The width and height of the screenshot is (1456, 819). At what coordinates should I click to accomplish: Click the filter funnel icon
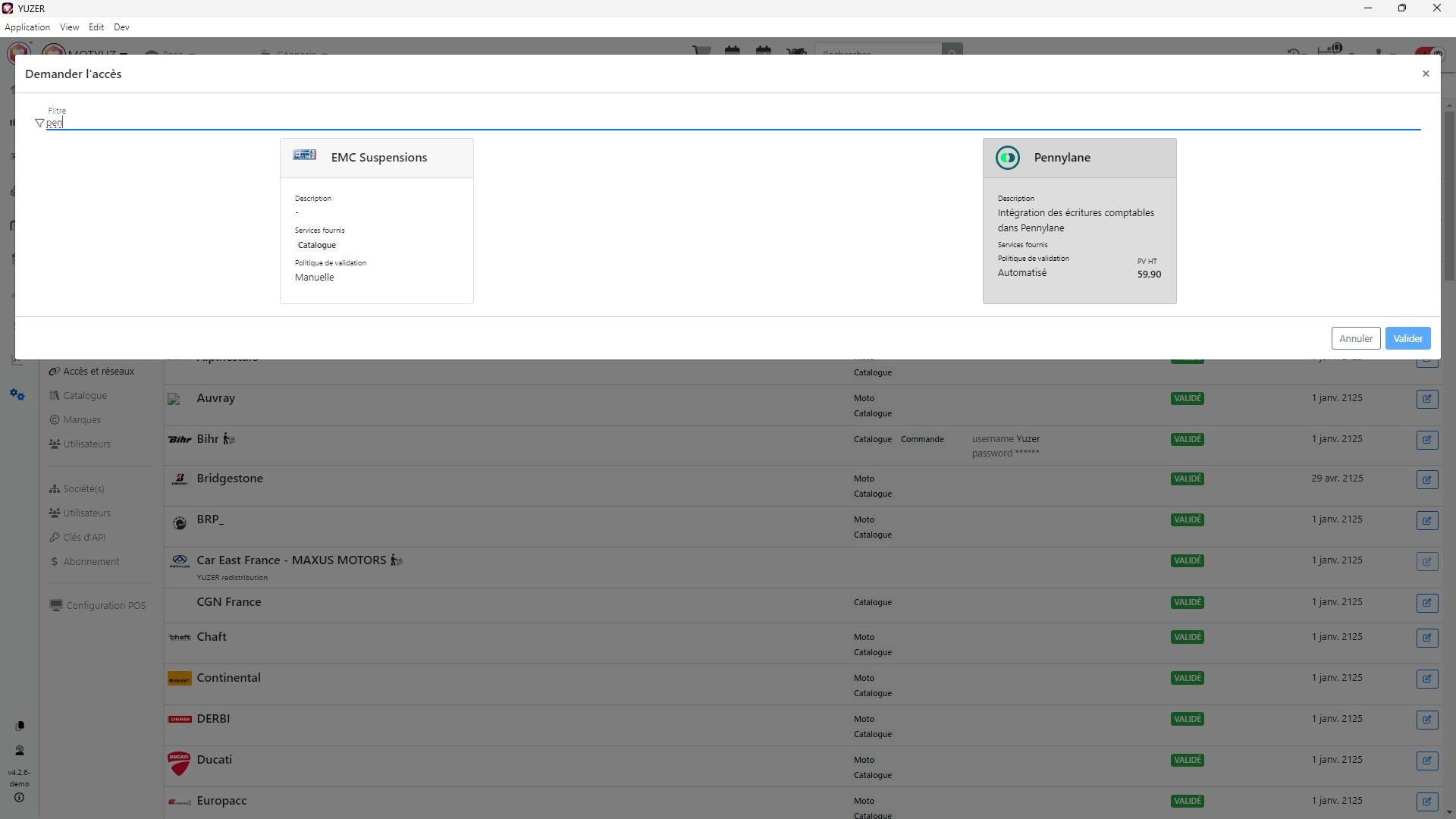click(39, 124)
